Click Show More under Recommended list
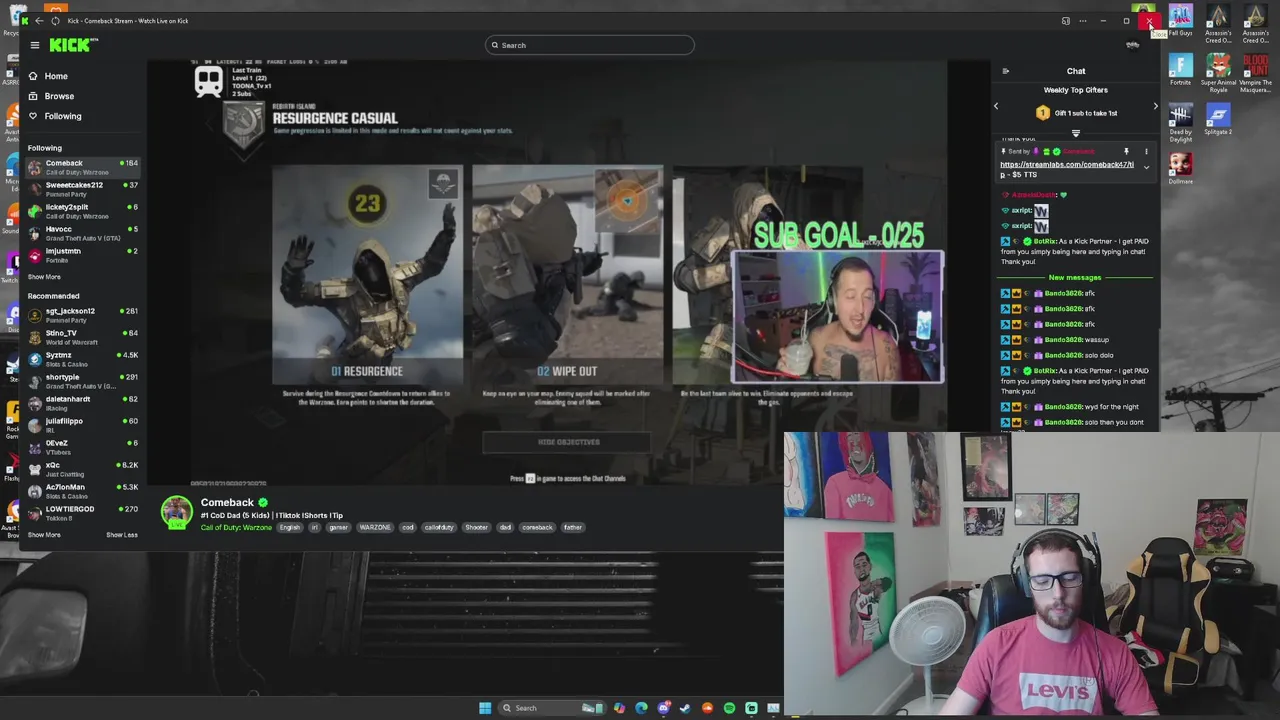The image size is (1280, 720). pos(44,535)
